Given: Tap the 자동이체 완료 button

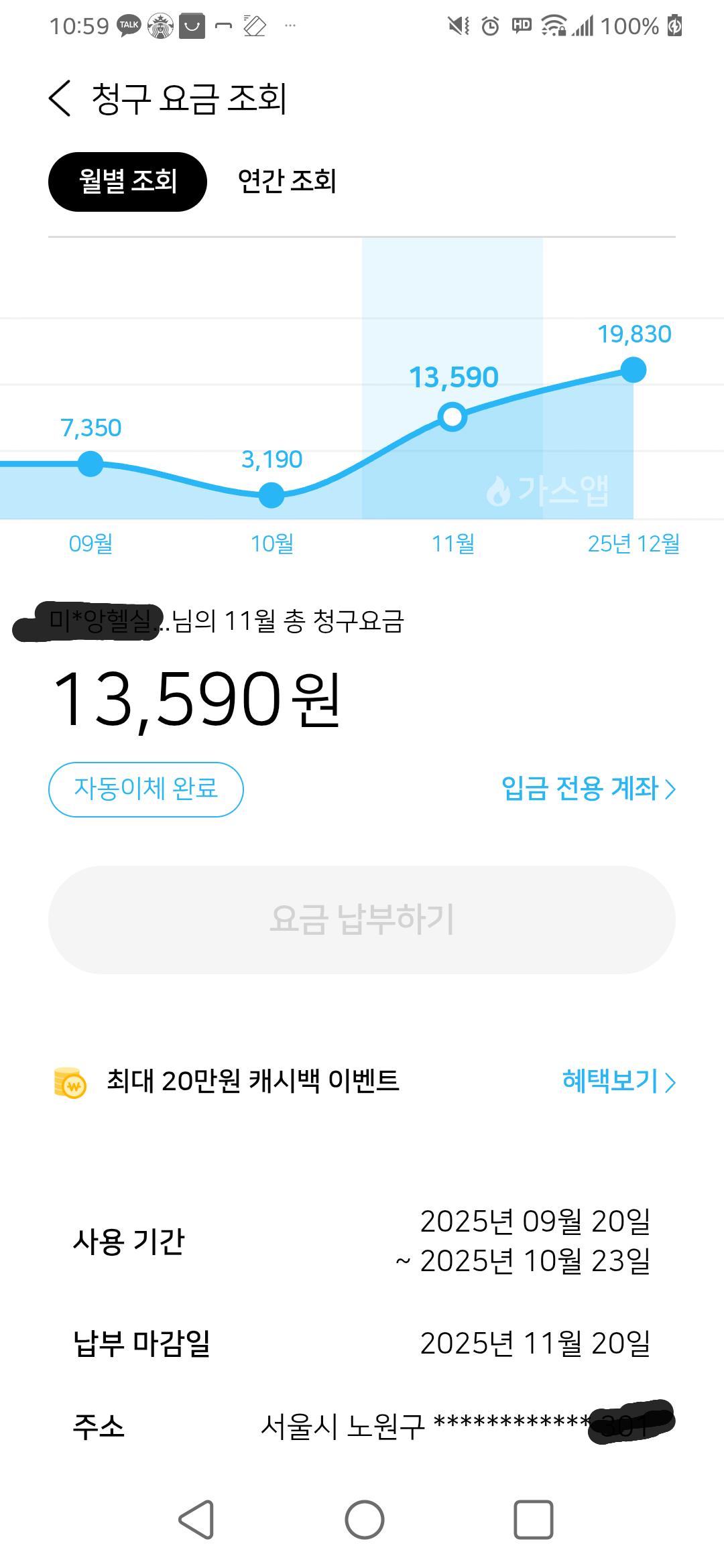Looking at the screenshot, I should point(145,789).
